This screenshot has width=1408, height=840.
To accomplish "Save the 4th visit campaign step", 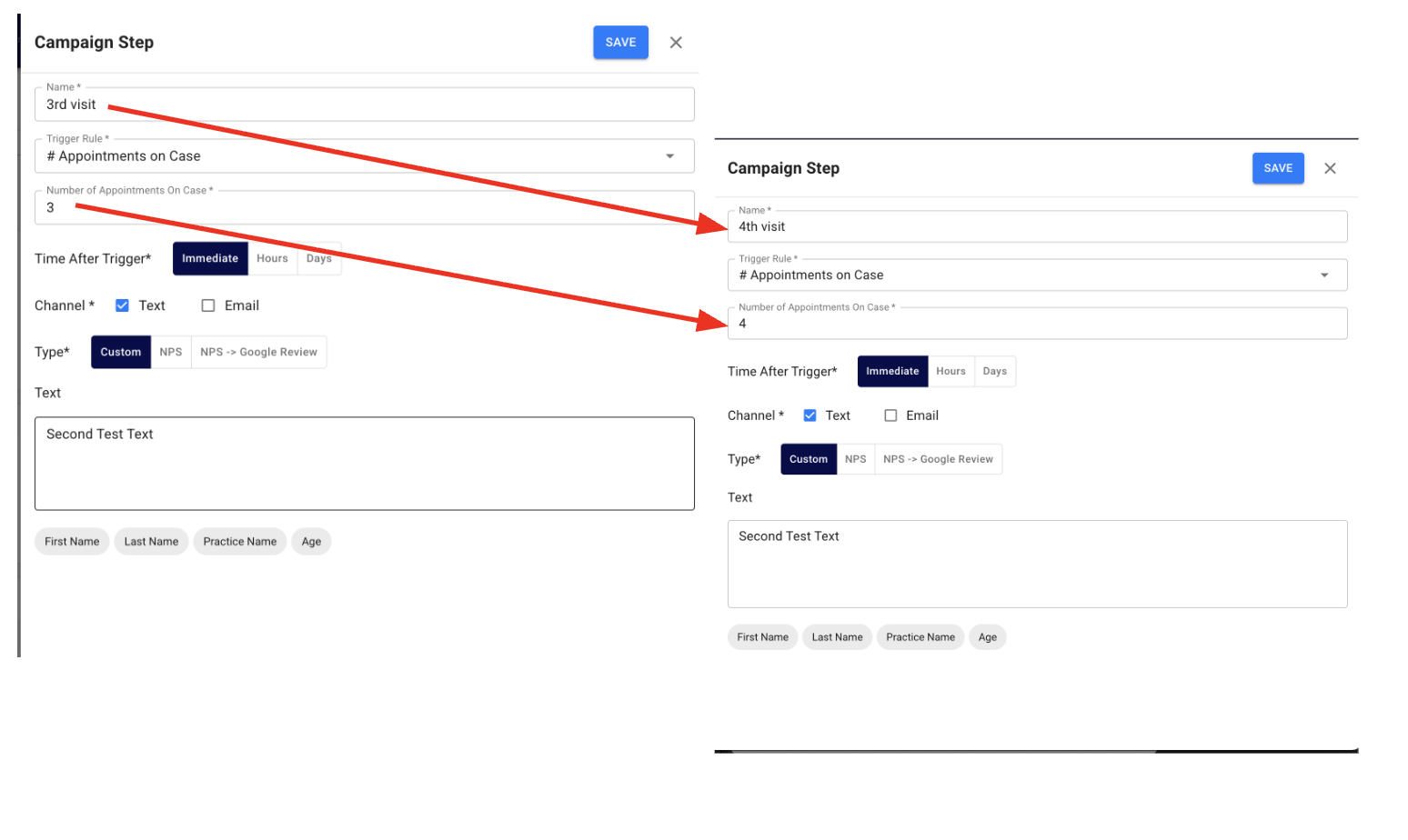I will coord(1277,168).
